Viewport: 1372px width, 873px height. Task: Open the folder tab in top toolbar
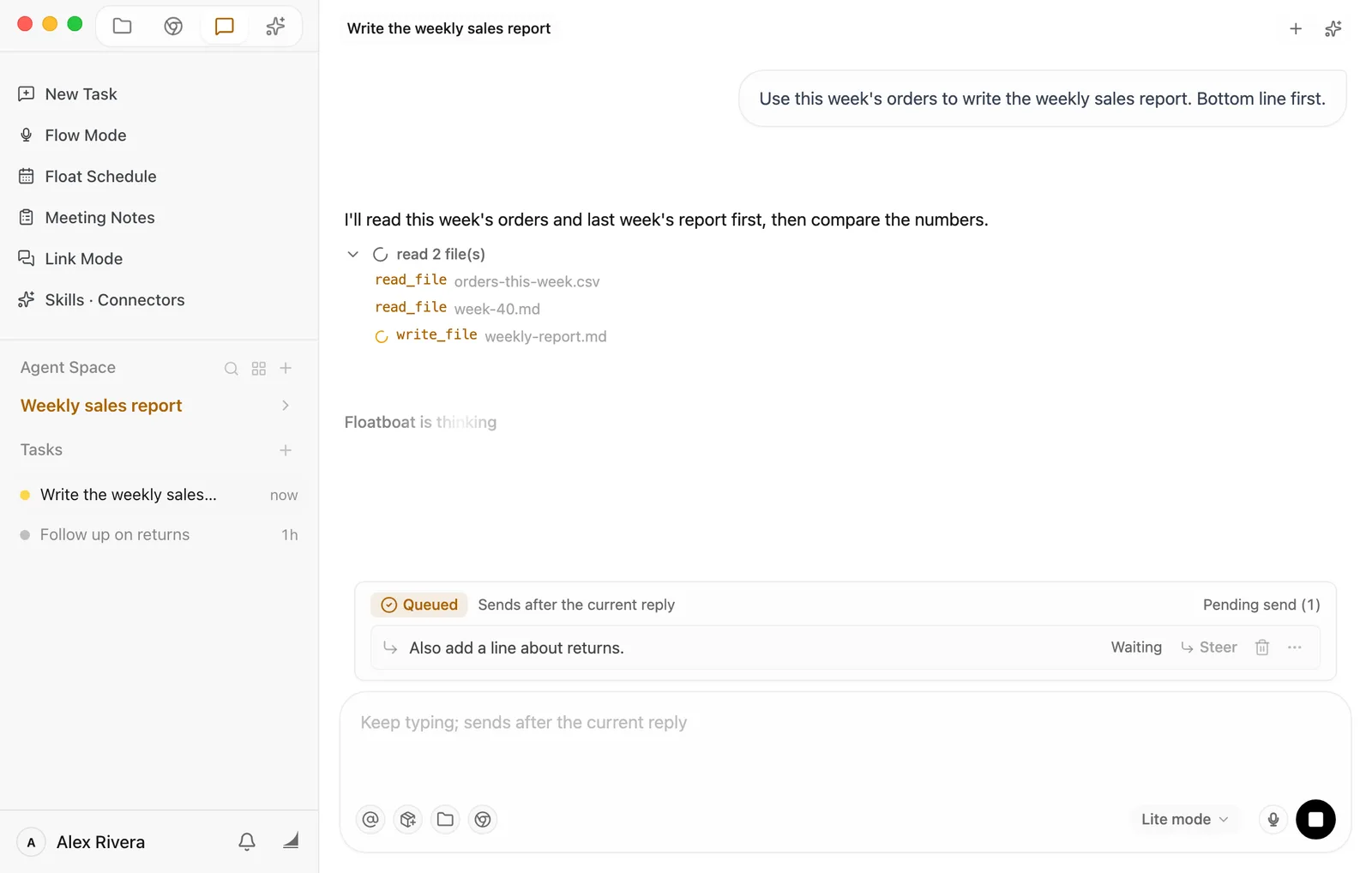[123, 26]
